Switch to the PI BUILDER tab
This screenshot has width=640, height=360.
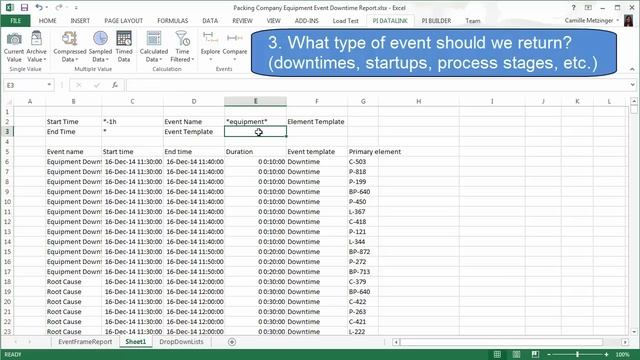(x=436, y=20)
